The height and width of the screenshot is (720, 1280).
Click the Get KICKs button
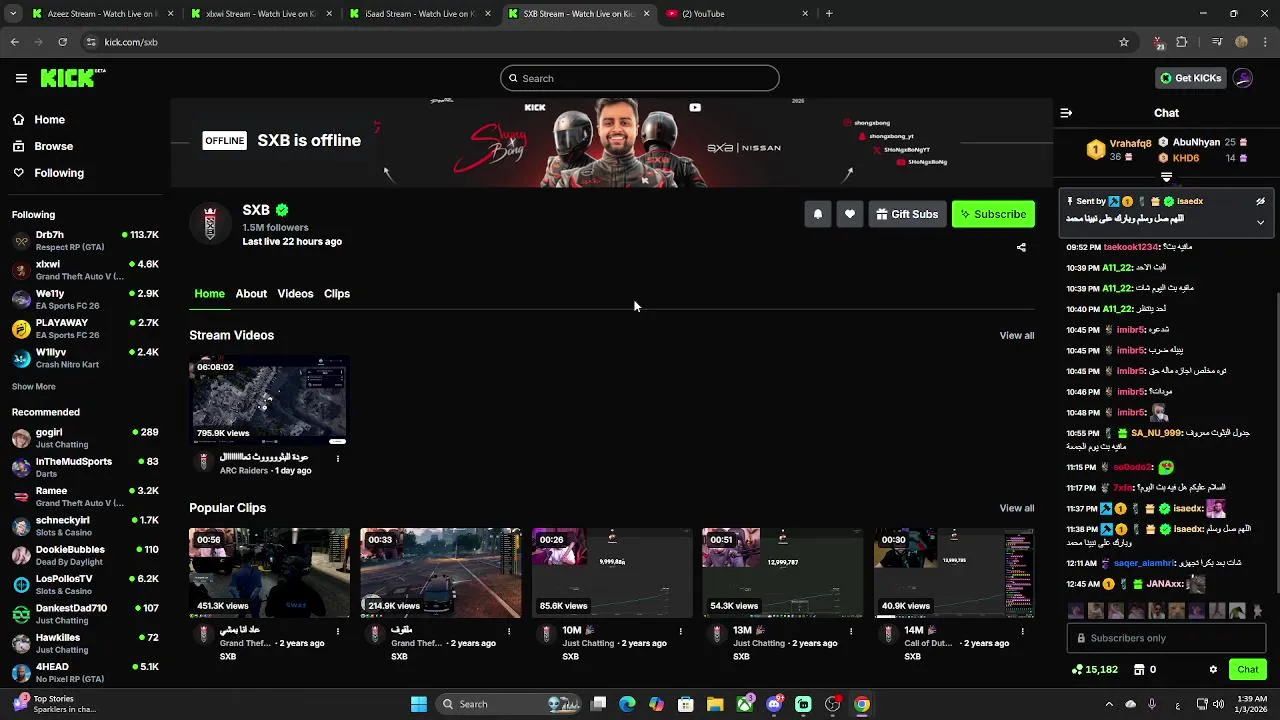click(1190, 78)
